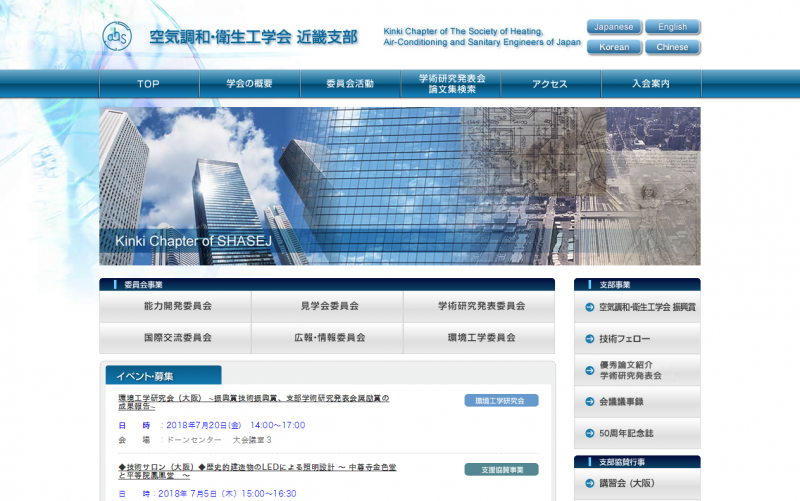Image resolution: width=800 pixels, height=501 pixels.
Task: Click the SHASE circular logo icon
Action: 117,36
